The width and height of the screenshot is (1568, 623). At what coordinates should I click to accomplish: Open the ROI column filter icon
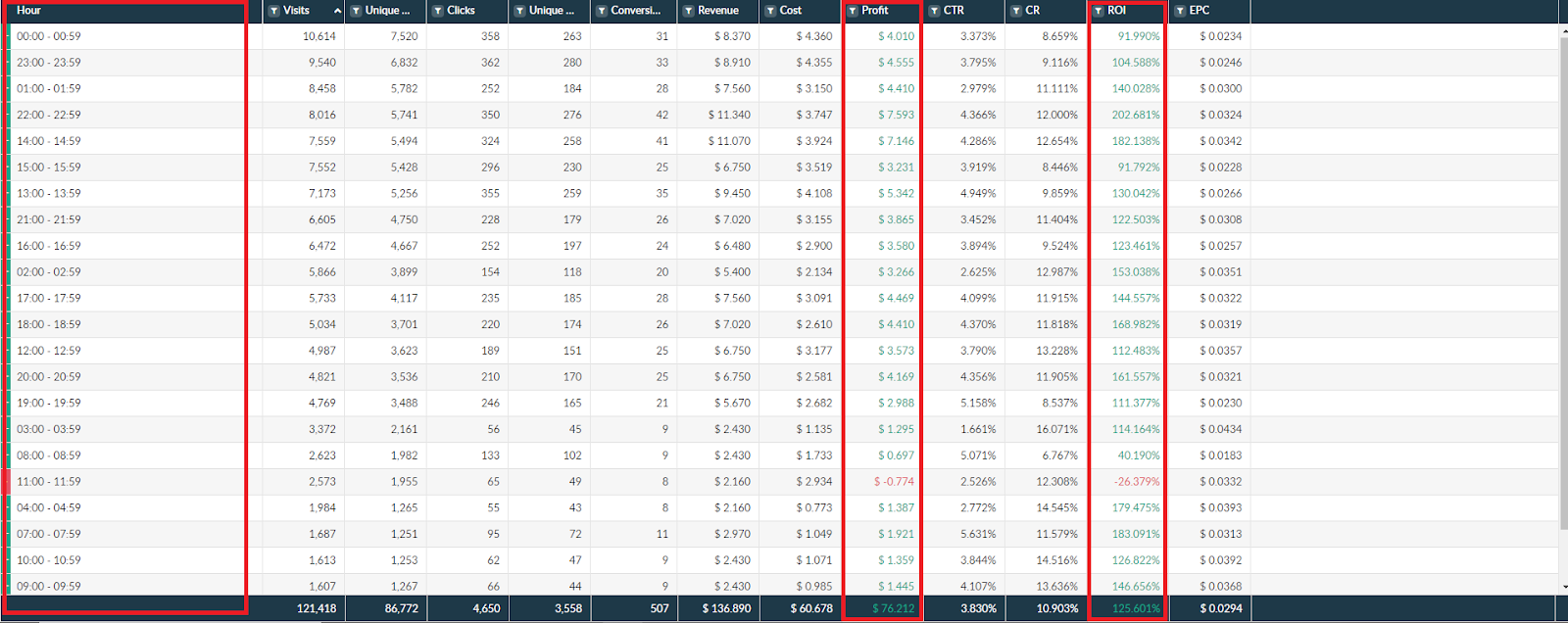click(x=1098, y=11)
